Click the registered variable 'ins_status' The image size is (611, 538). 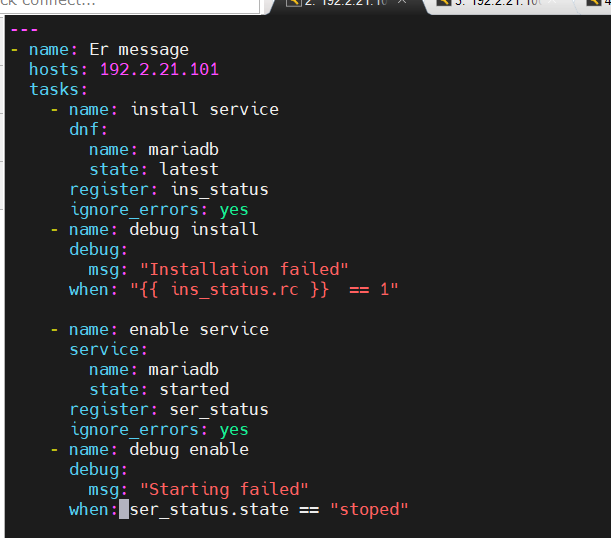pos(219,189)
